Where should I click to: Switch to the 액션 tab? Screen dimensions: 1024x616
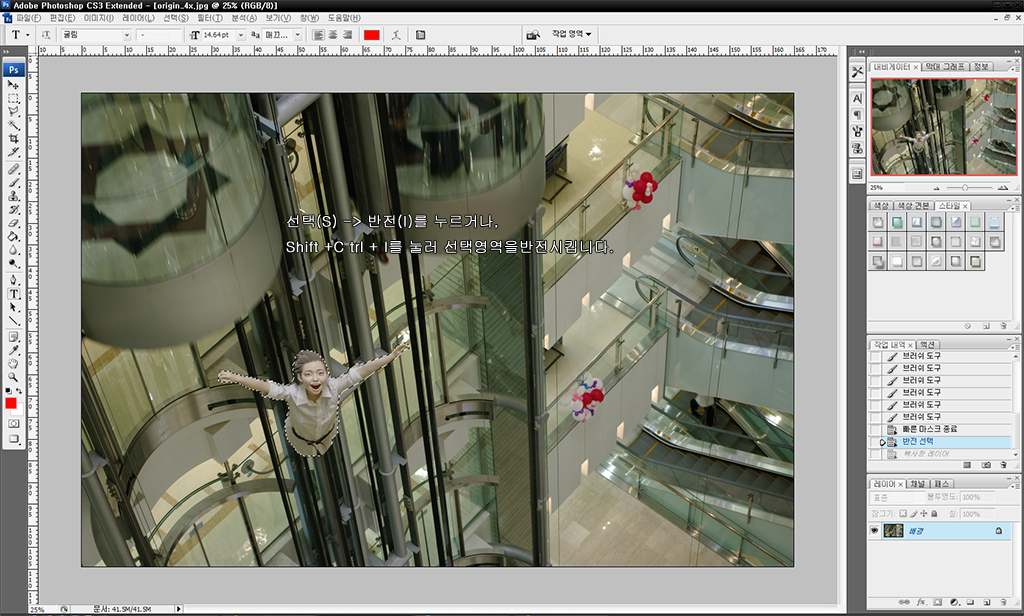click(x=927, y=345)
